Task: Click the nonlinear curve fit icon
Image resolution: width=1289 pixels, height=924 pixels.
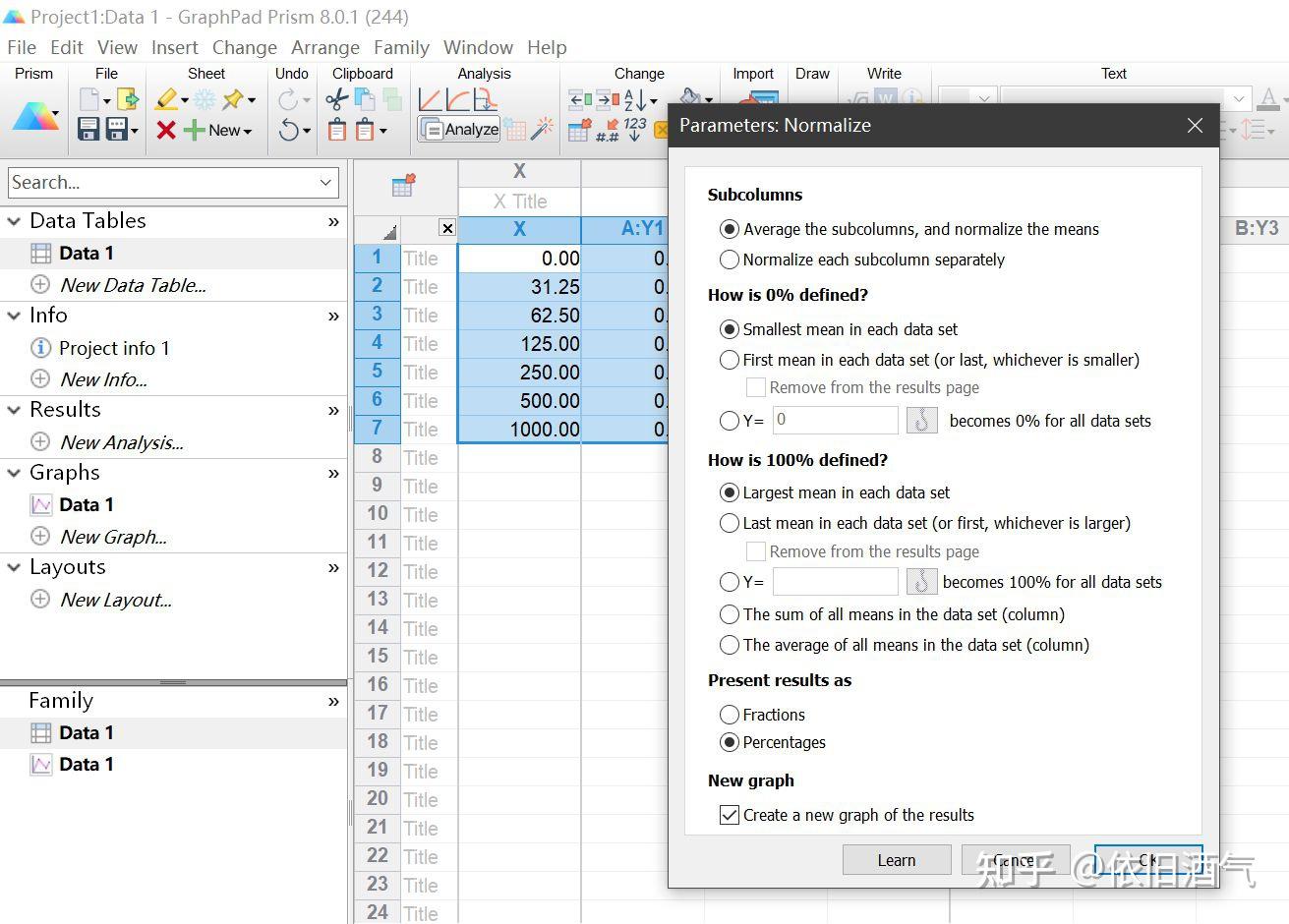Action: click(x=458, y=99)
